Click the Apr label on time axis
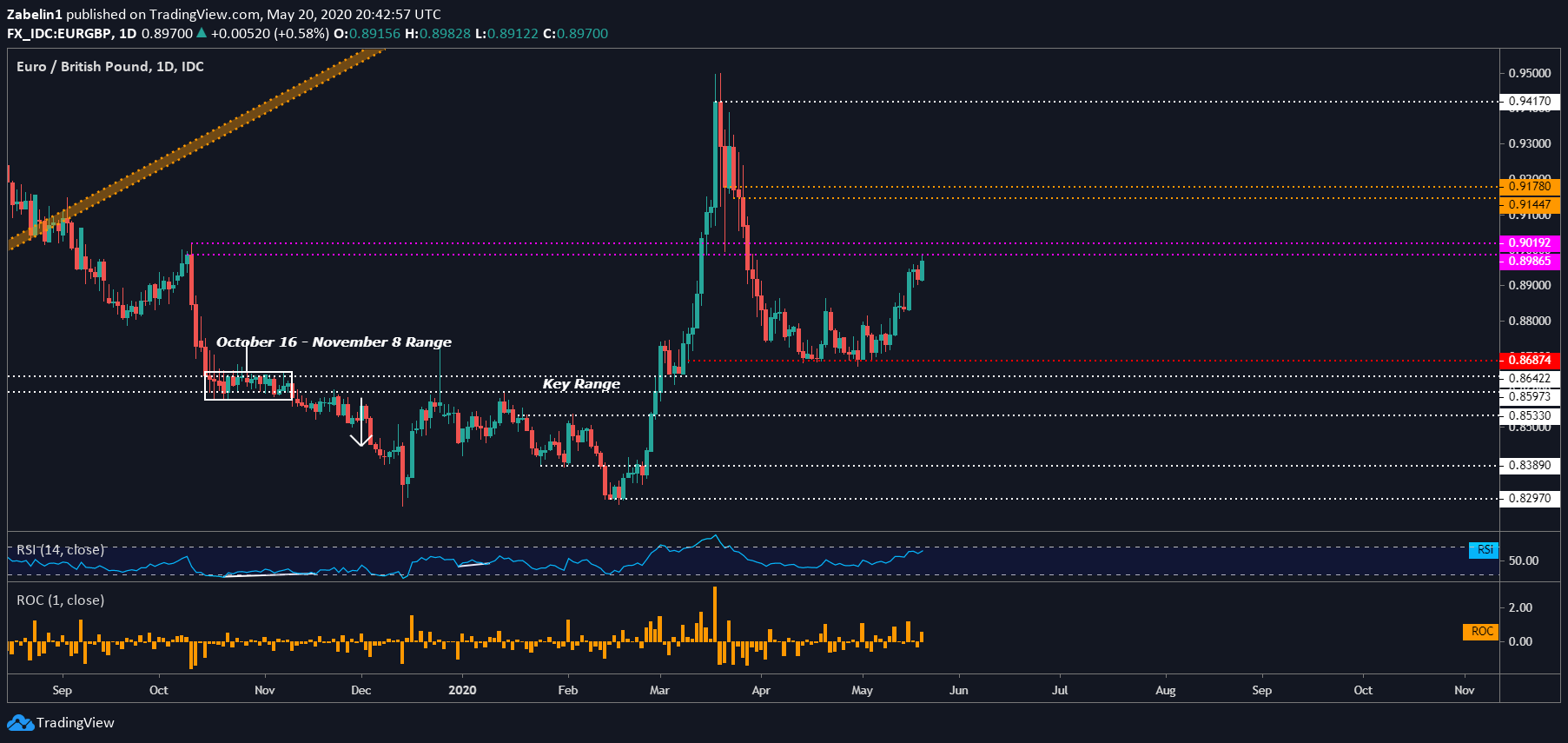This screenshot has height=743, width=1568. click(761, 691)
